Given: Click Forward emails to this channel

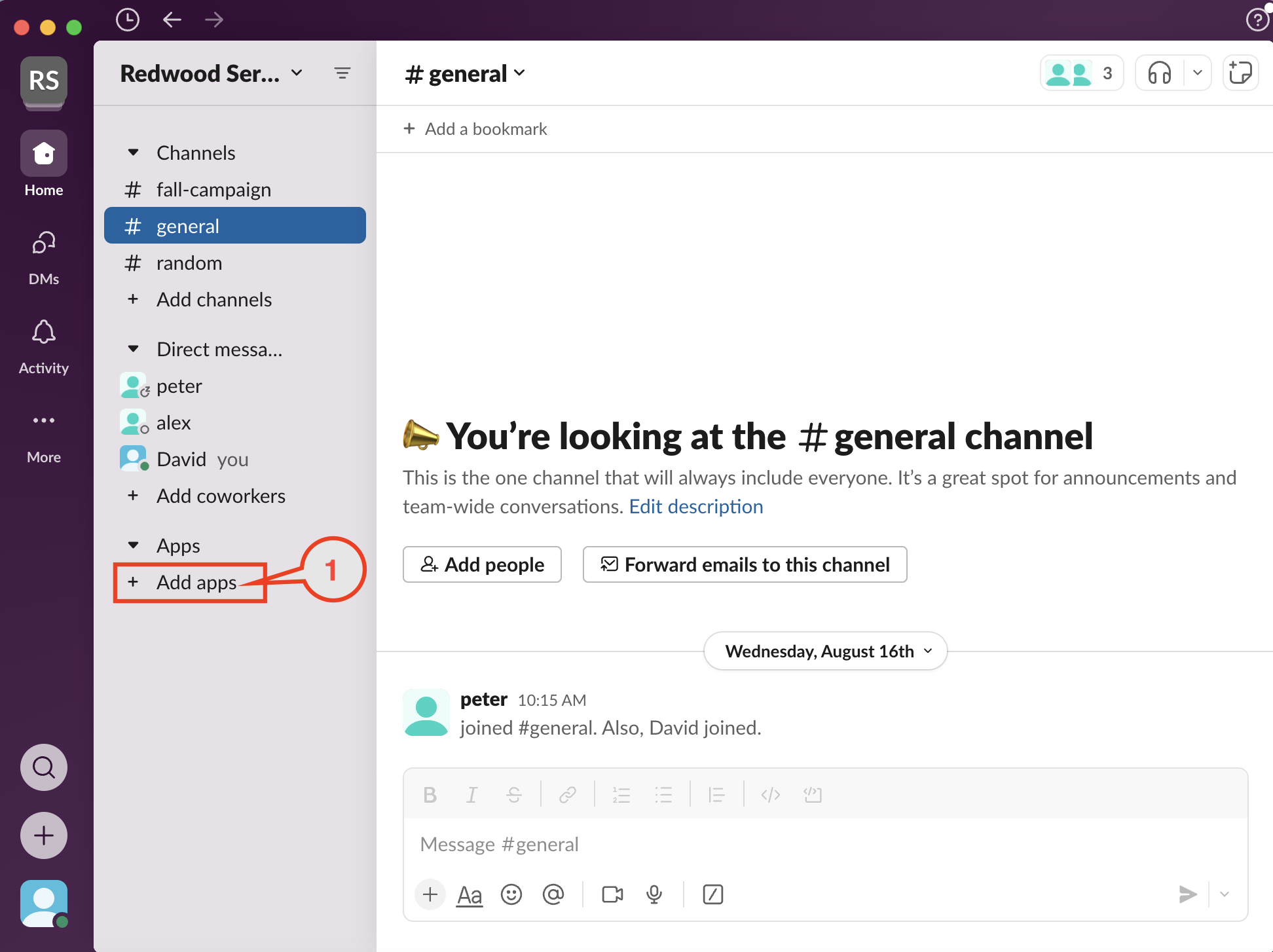Looking at the screenshot, I should (x=745, y=564).
